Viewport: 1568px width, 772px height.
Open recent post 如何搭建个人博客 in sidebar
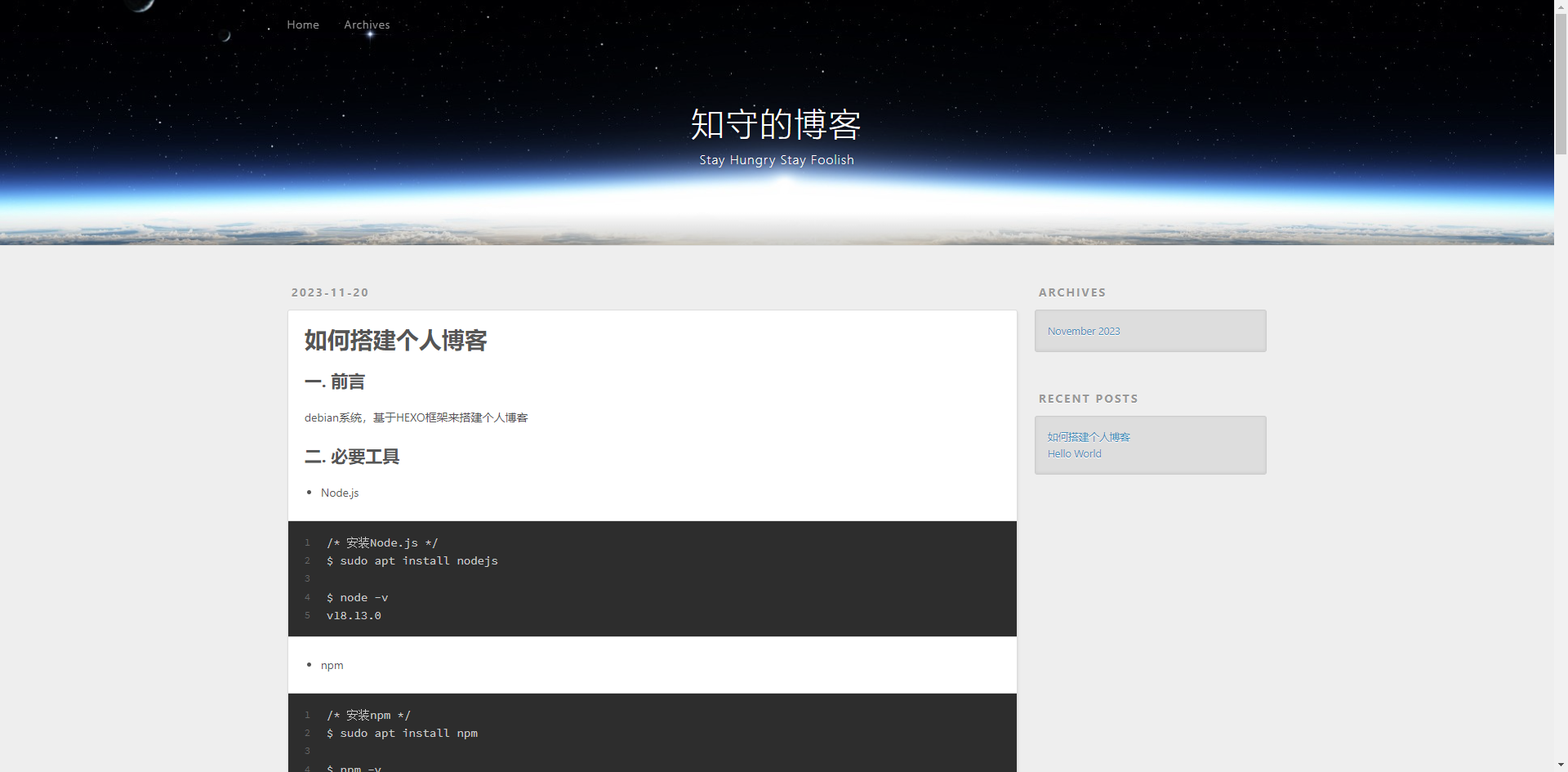click(1089, 437)
